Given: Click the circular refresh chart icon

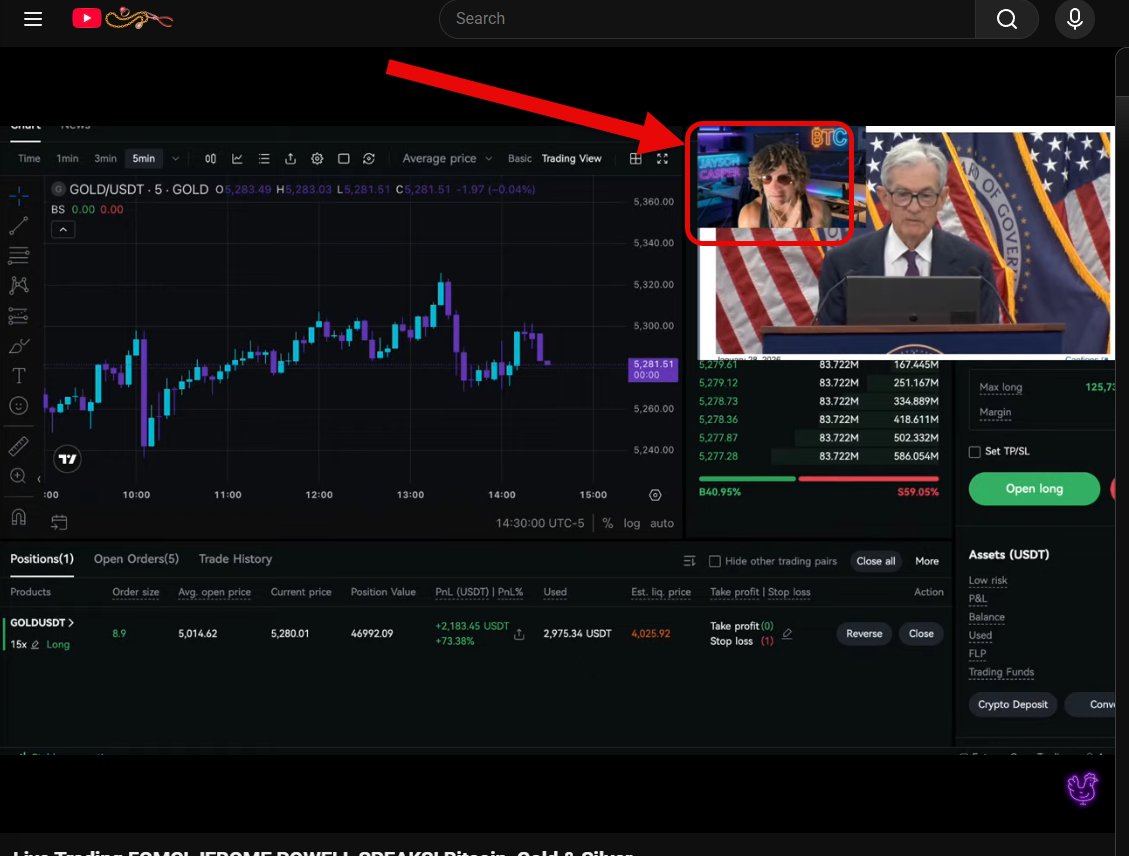Looking at the screenshot, I should tap(369, 158).
